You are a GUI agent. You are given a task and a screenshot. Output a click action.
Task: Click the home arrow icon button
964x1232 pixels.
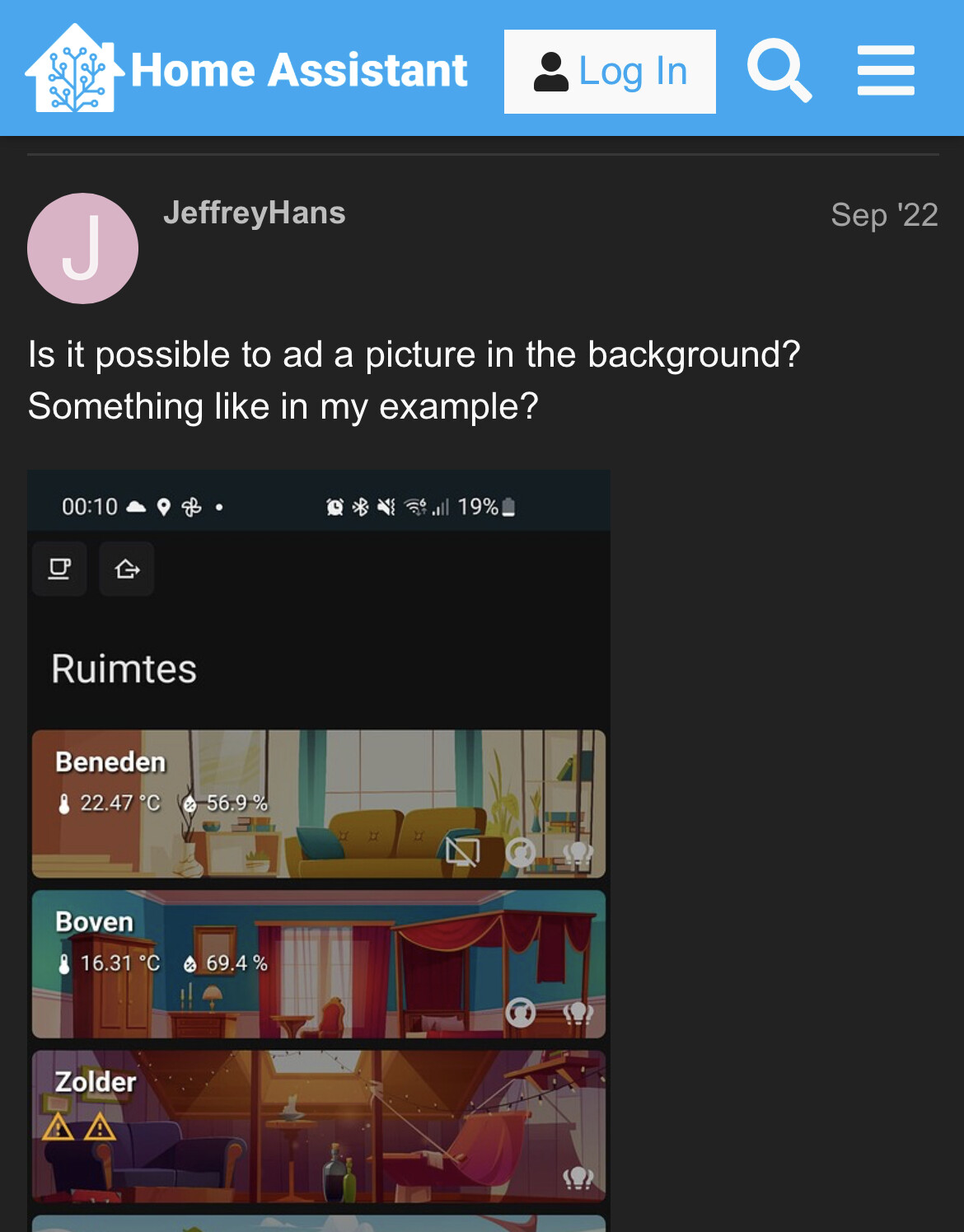(127, 569)
